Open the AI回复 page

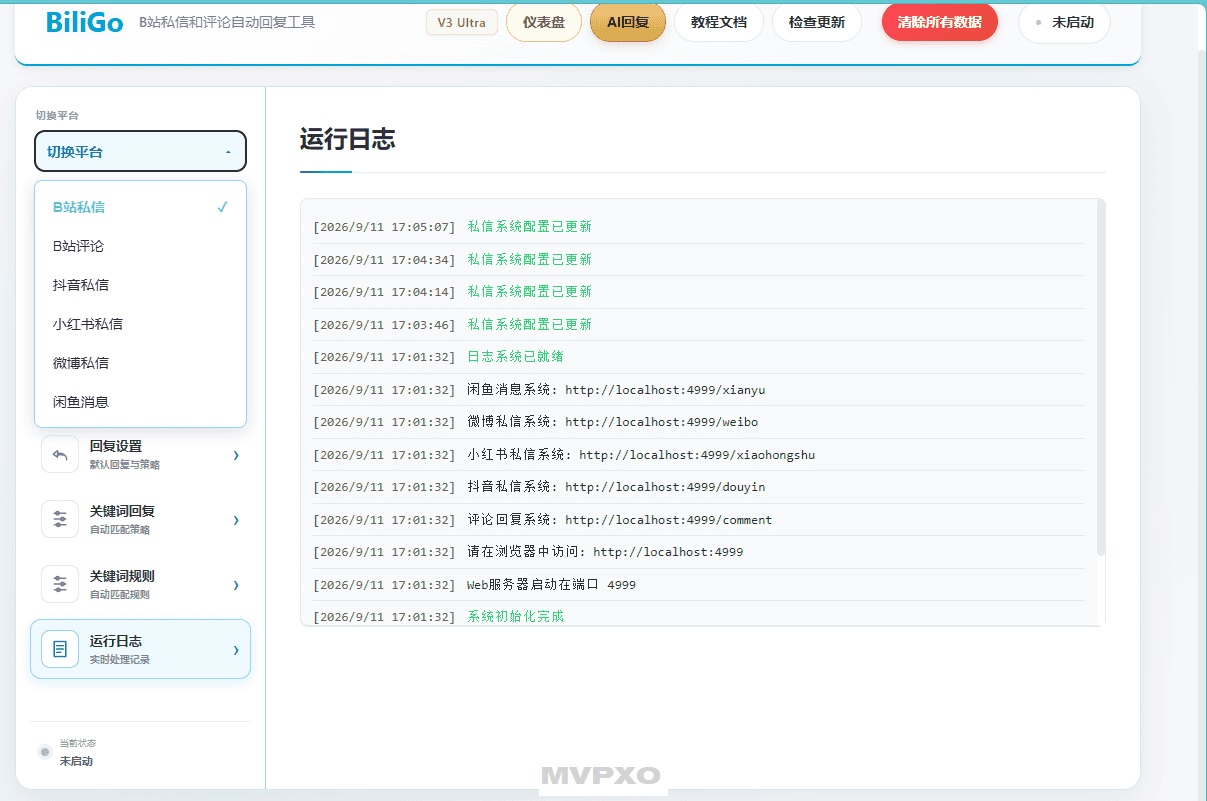point(628,22)
